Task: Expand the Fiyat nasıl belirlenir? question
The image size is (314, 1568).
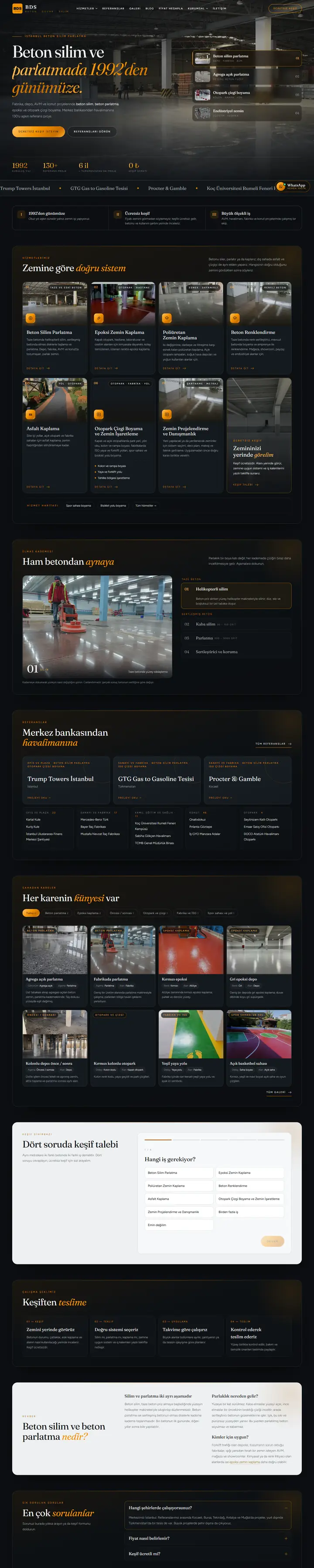Action: click(x=208, y=1538)
